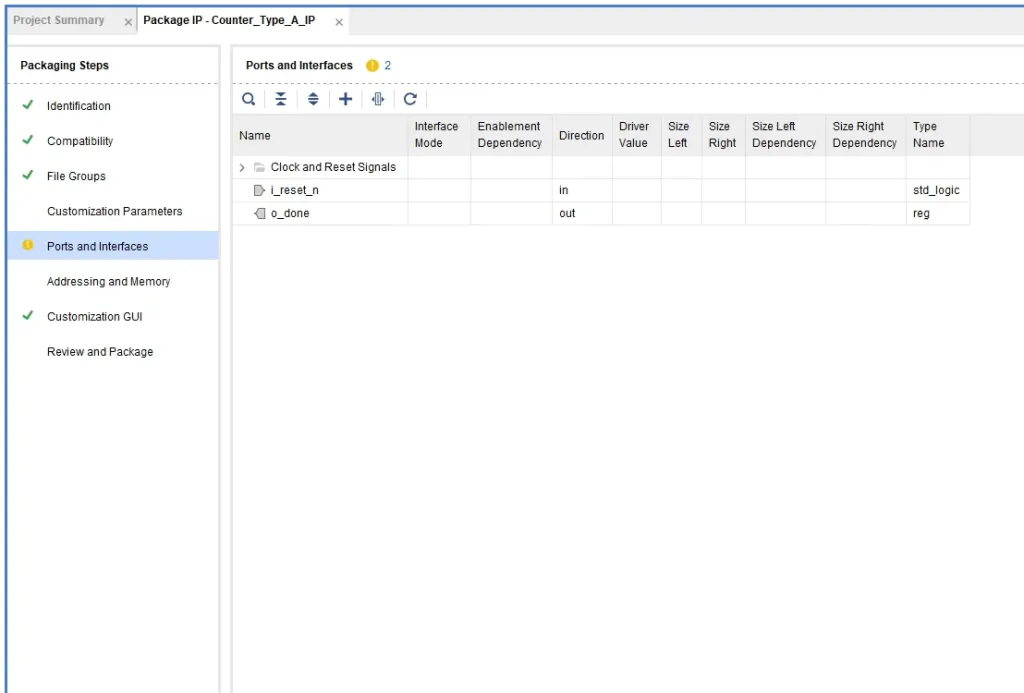Open the search tool in Ports toolbar
The image size is (1024, 693).
point(248,99)
